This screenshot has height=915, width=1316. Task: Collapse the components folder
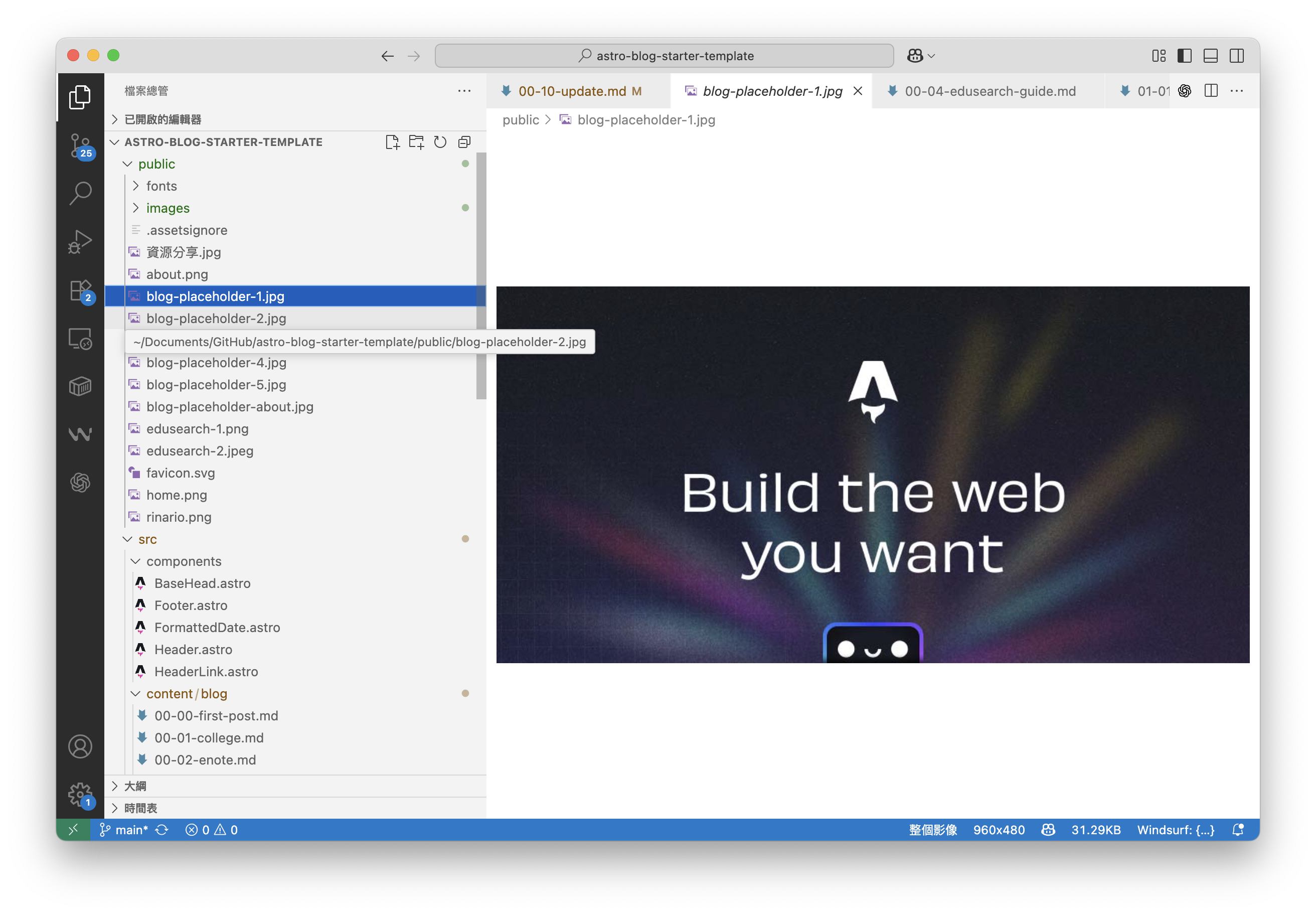pos(295,561)
